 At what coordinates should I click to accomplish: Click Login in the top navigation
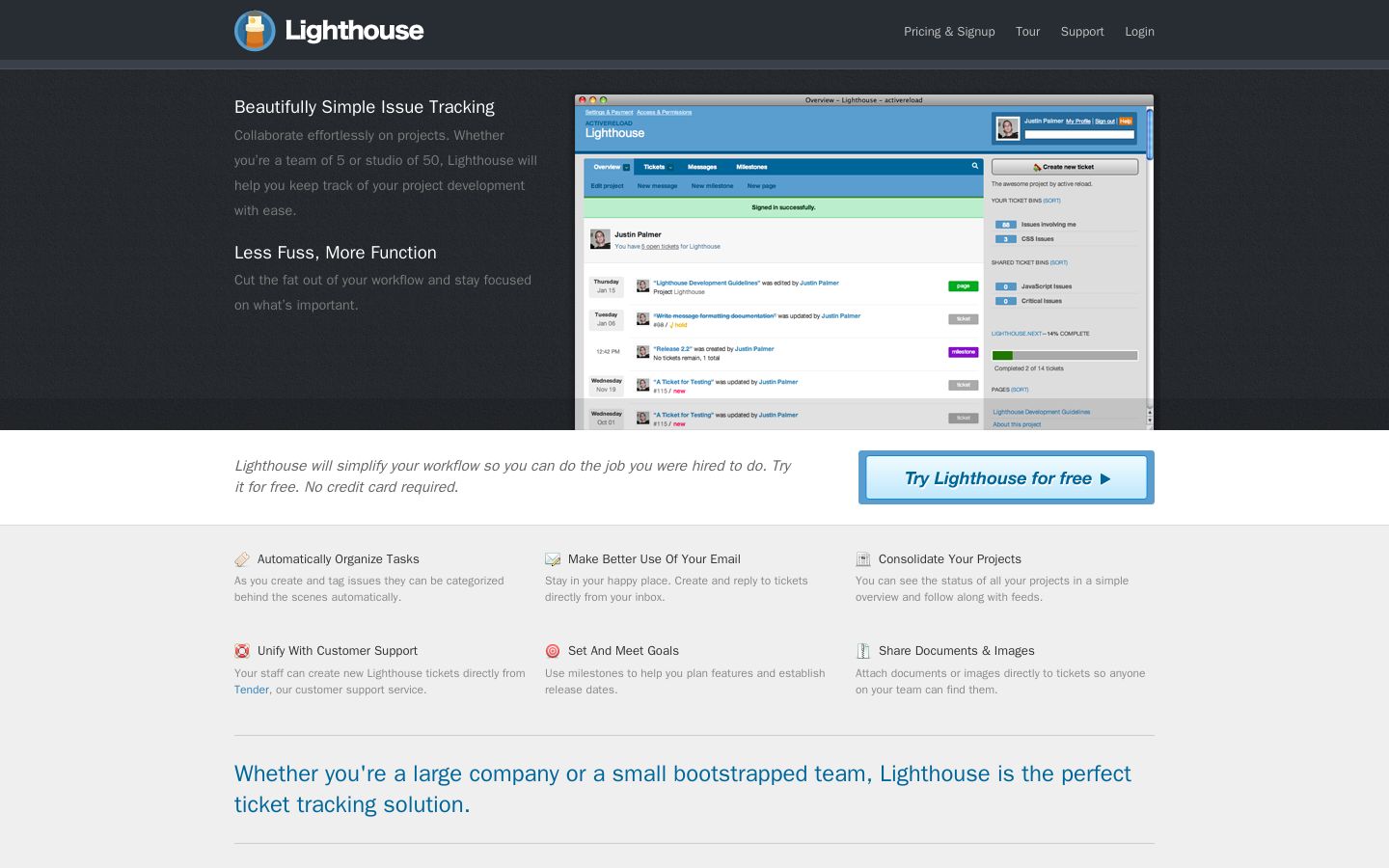tap(1139, 32)
